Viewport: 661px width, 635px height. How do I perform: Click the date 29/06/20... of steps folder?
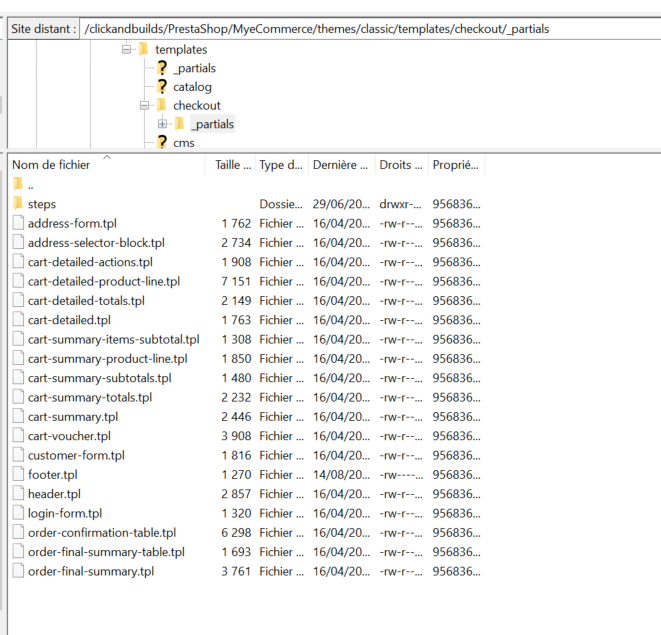[341, 204]
